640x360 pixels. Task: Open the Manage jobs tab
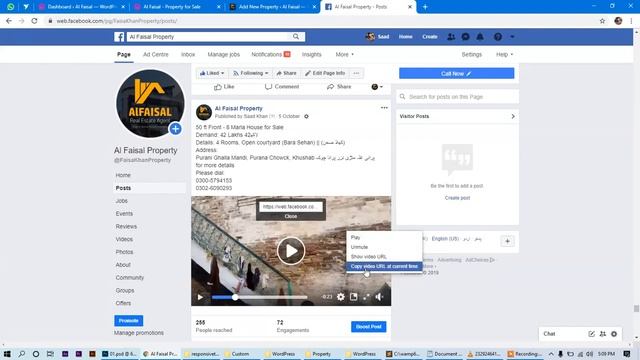224,54
